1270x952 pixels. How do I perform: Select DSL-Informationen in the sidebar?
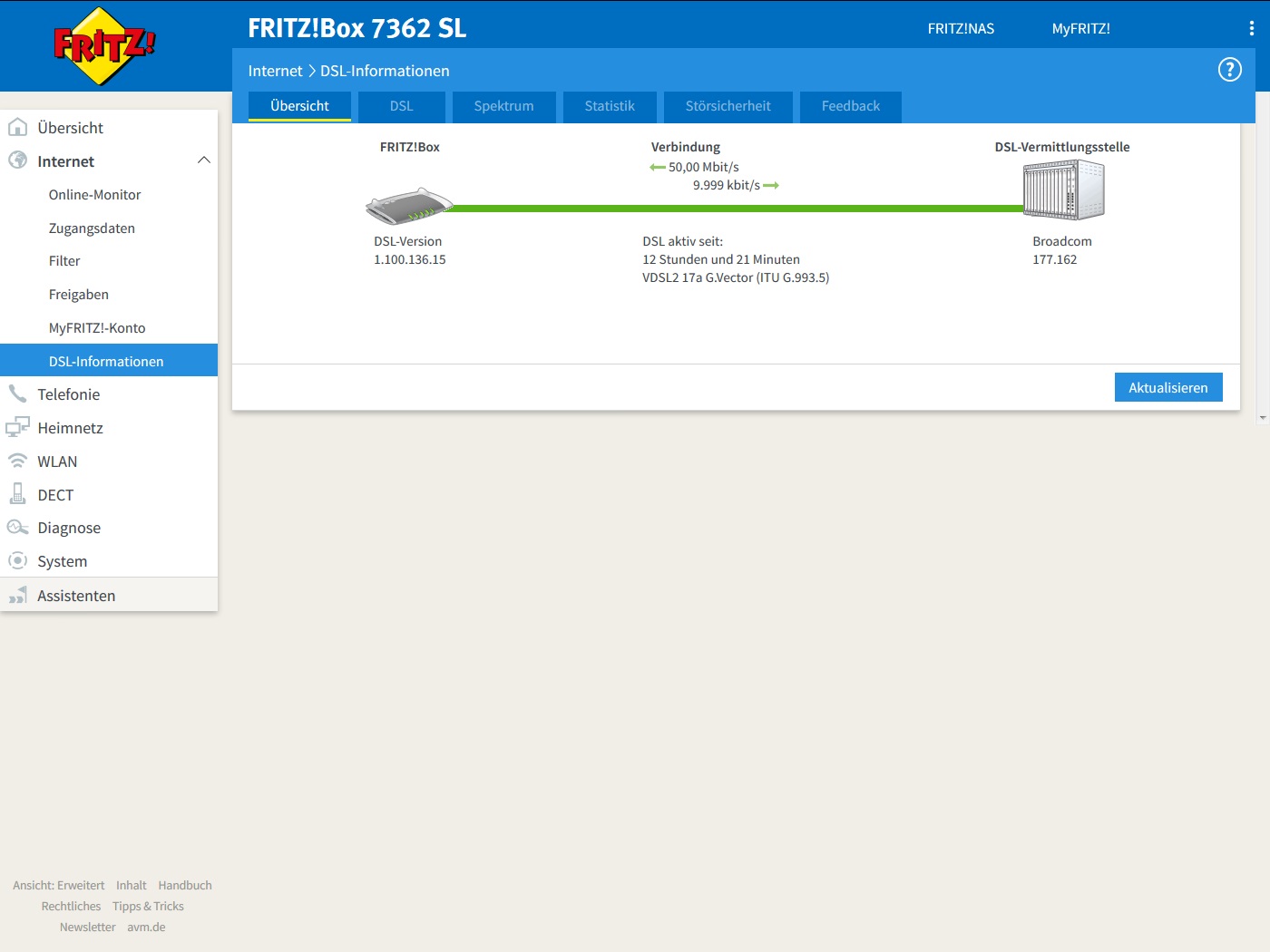(x=109, y=361)
